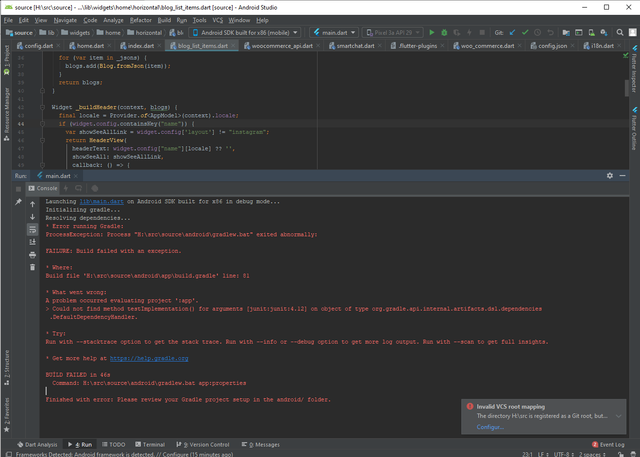Open the File menu
Screen dimensions: 640x457
pos(8,20)
